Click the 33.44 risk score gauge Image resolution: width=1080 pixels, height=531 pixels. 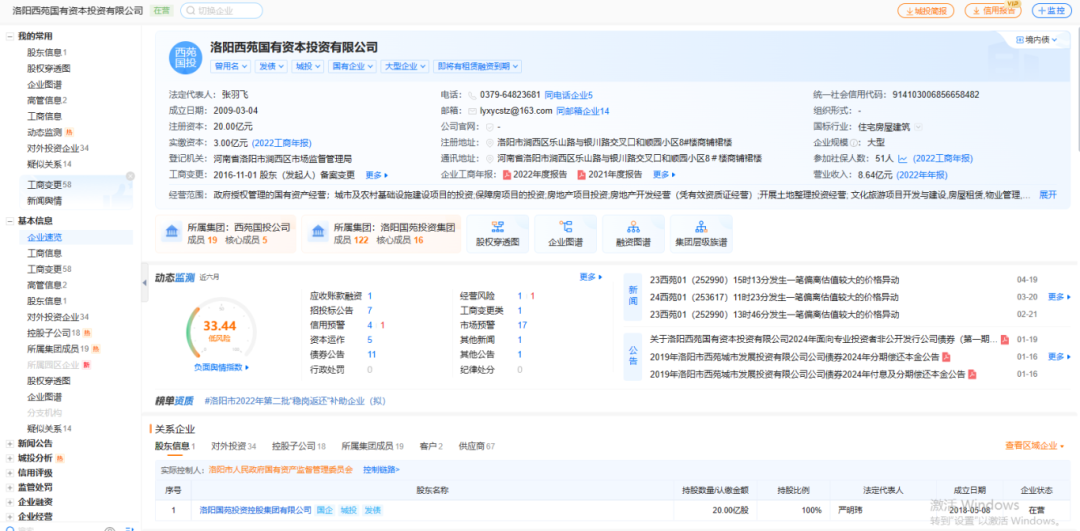(x=219, y=328)
